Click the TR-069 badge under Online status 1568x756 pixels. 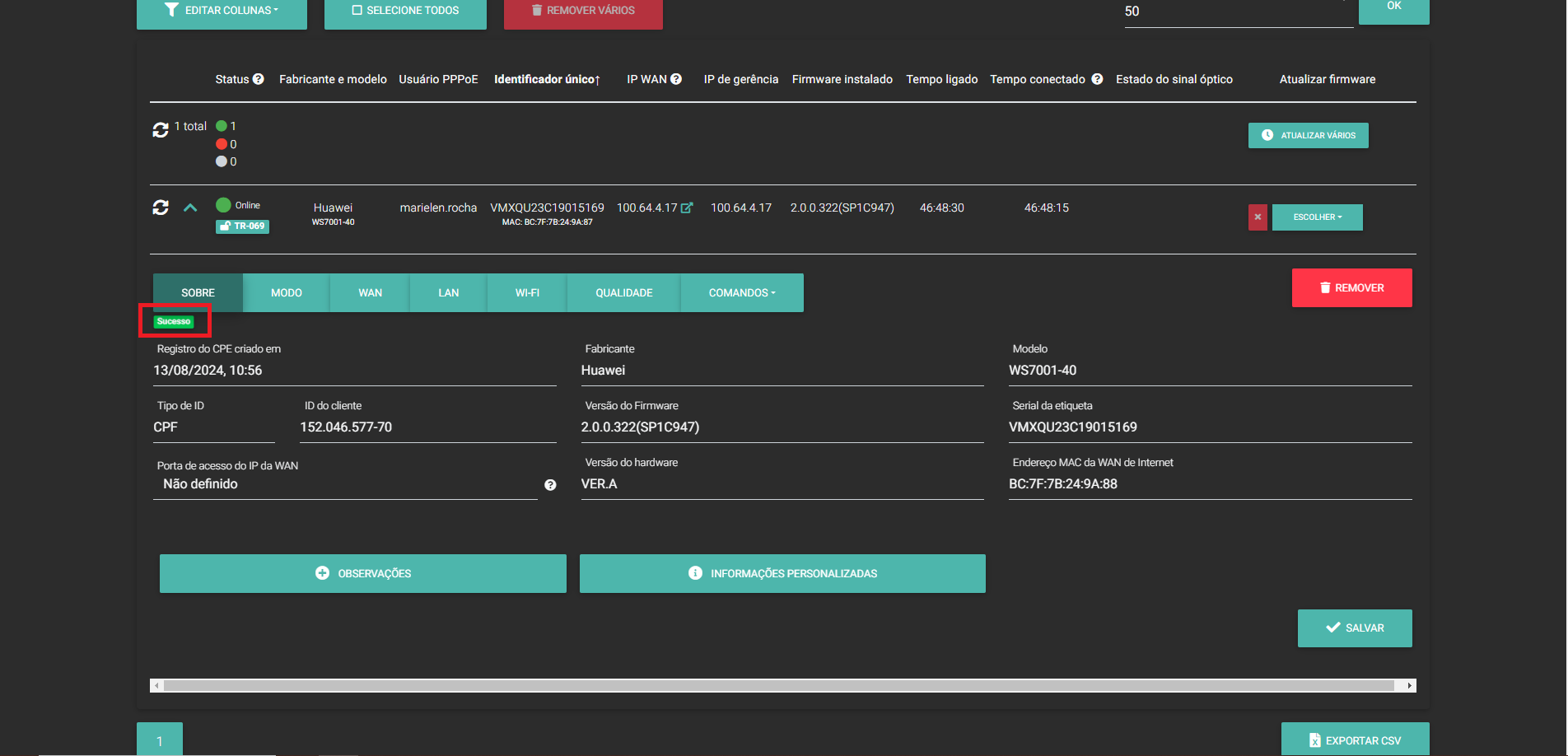tap(242, 226)
